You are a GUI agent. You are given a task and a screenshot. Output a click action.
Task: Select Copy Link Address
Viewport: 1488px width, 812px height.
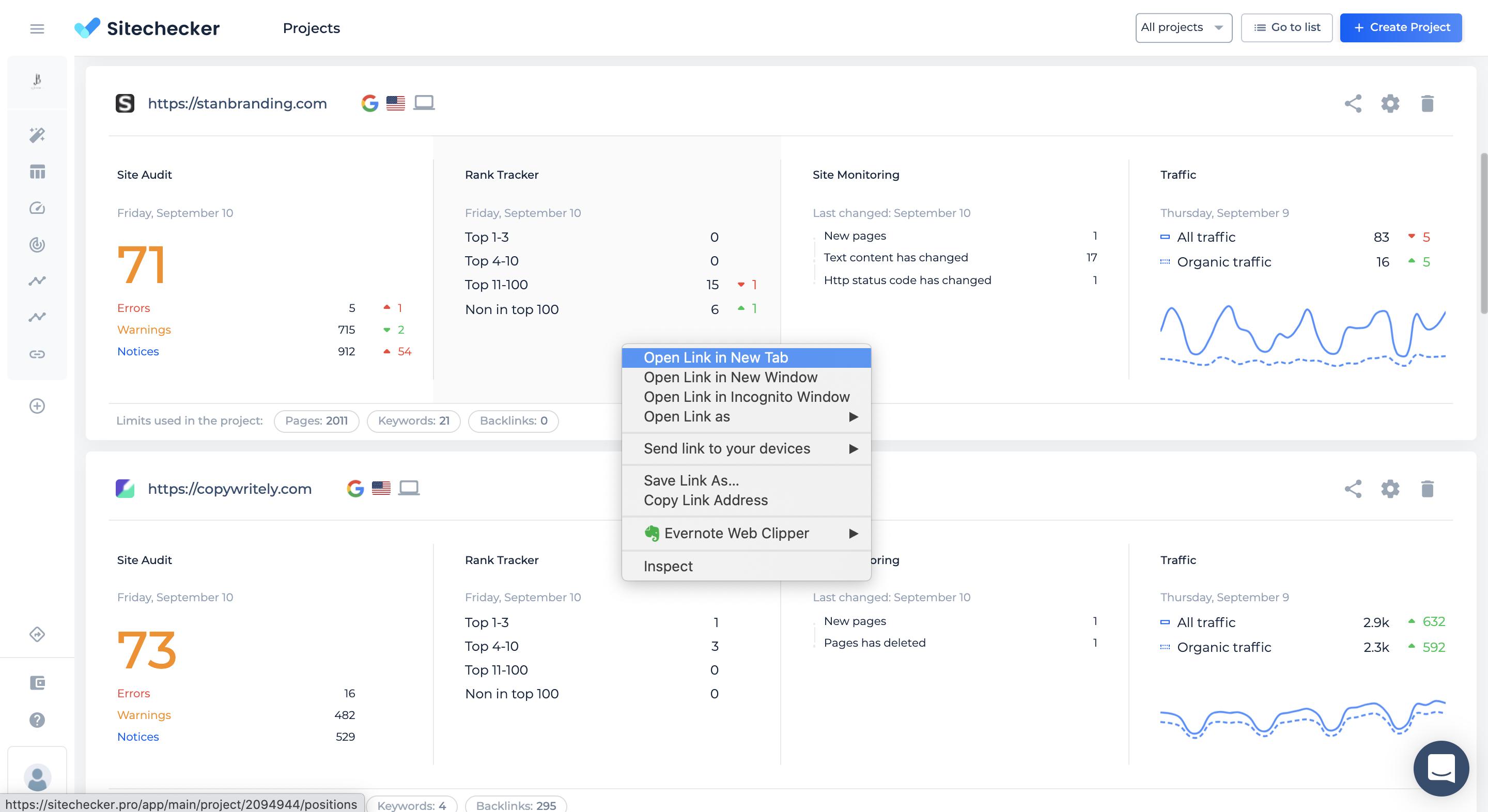[x=746, y=500]
